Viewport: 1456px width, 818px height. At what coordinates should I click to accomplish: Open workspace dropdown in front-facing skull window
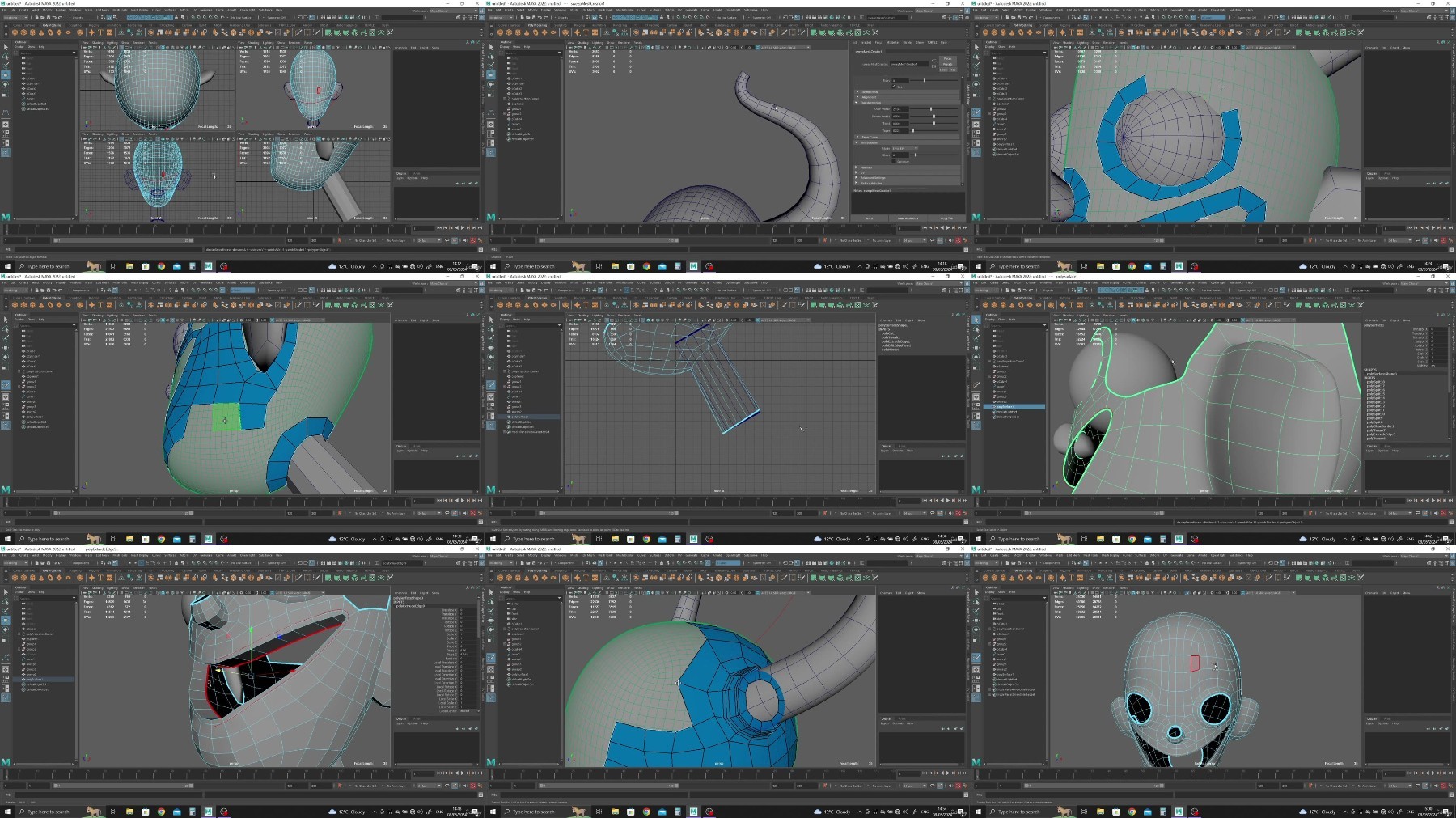pyautogui.click(x=1424, y=556)
